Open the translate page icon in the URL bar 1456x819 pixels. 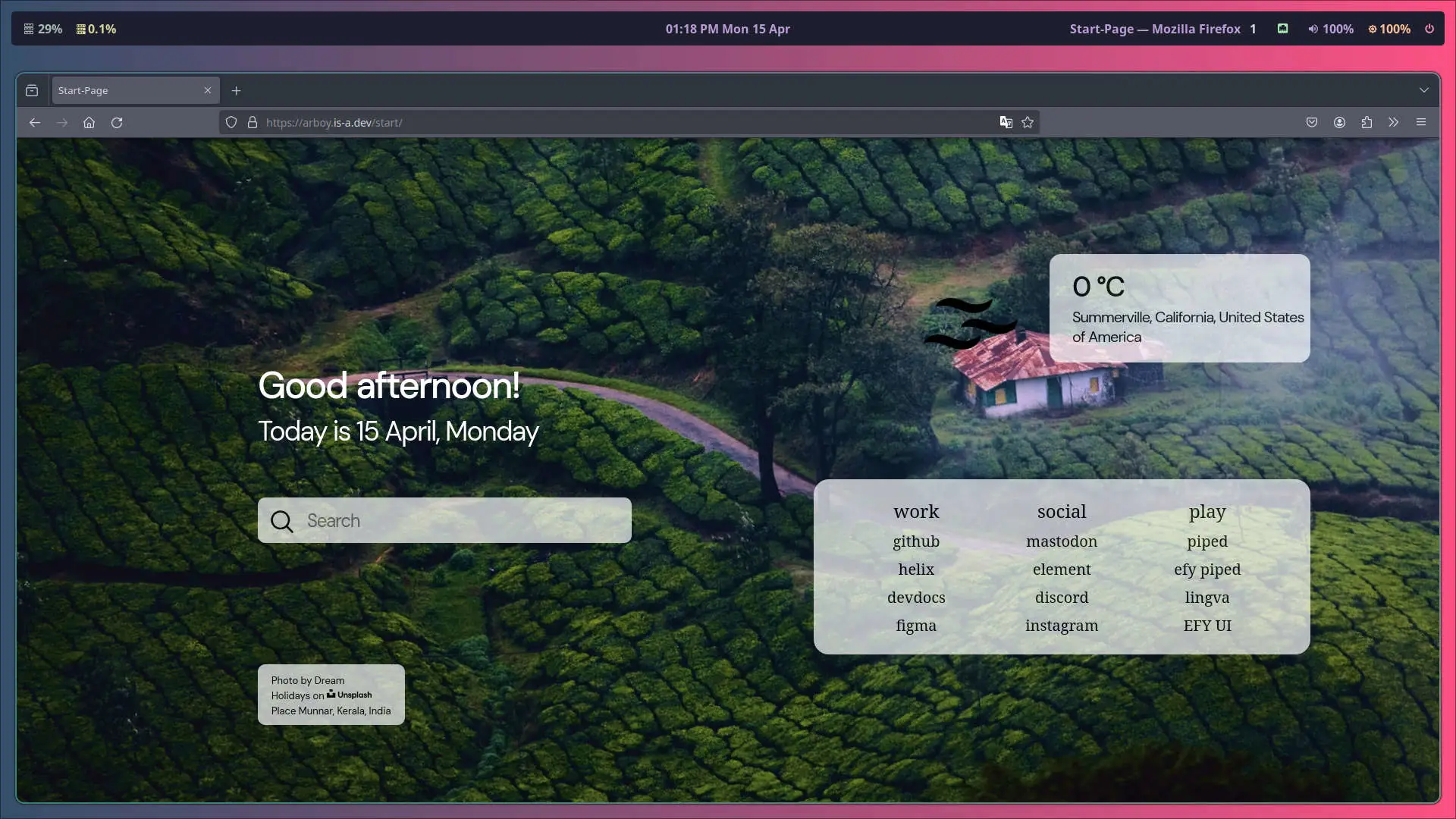click(x=1006, y=123)
